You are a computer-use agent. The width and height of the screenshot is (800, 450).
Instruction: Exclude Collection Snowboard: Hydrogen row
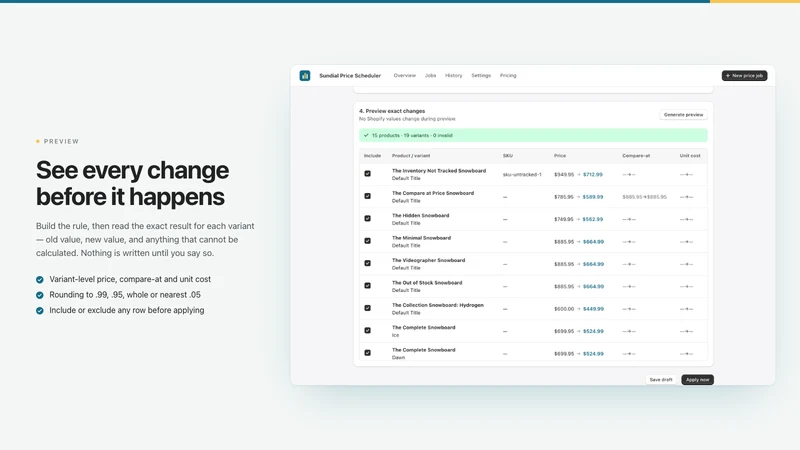coord(367,308)
